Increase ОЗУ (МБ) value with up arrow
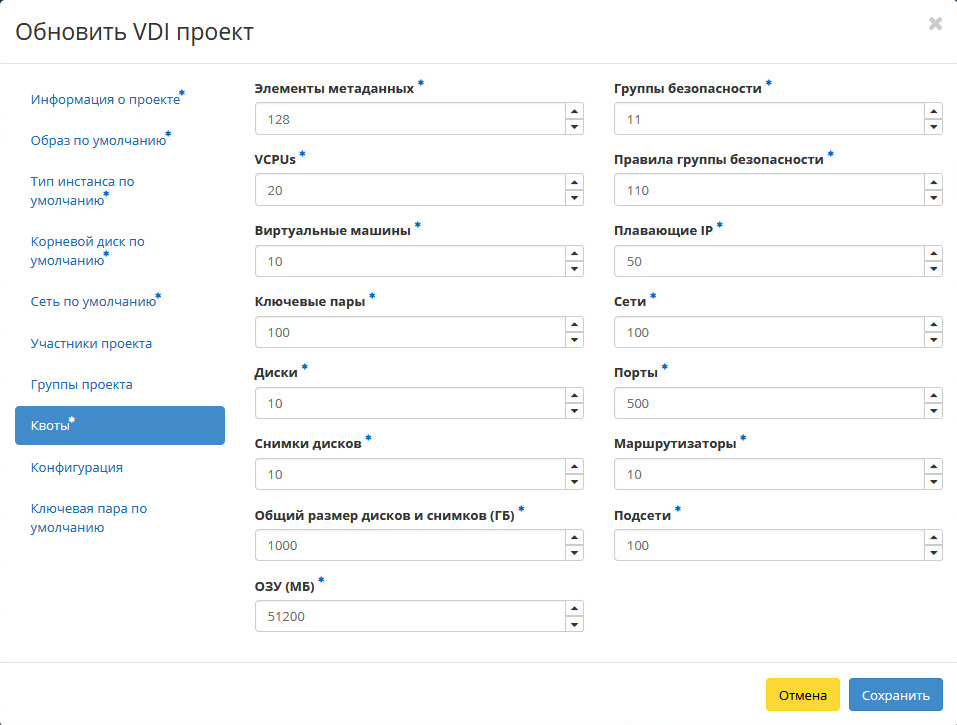The width and height of the screenshot is (957, 725). [x=574, y=608]
